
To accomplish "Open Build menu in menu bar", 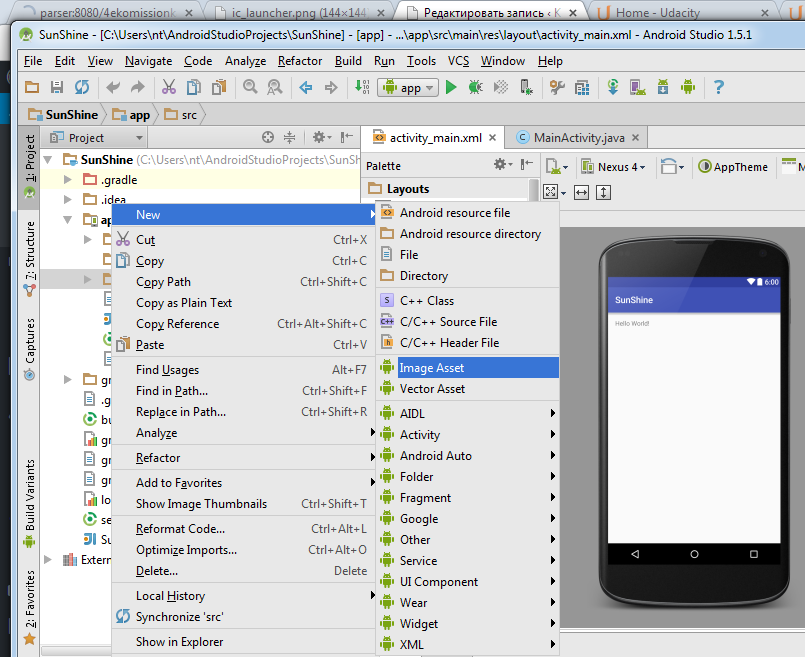I will click(x=348, y=61).
